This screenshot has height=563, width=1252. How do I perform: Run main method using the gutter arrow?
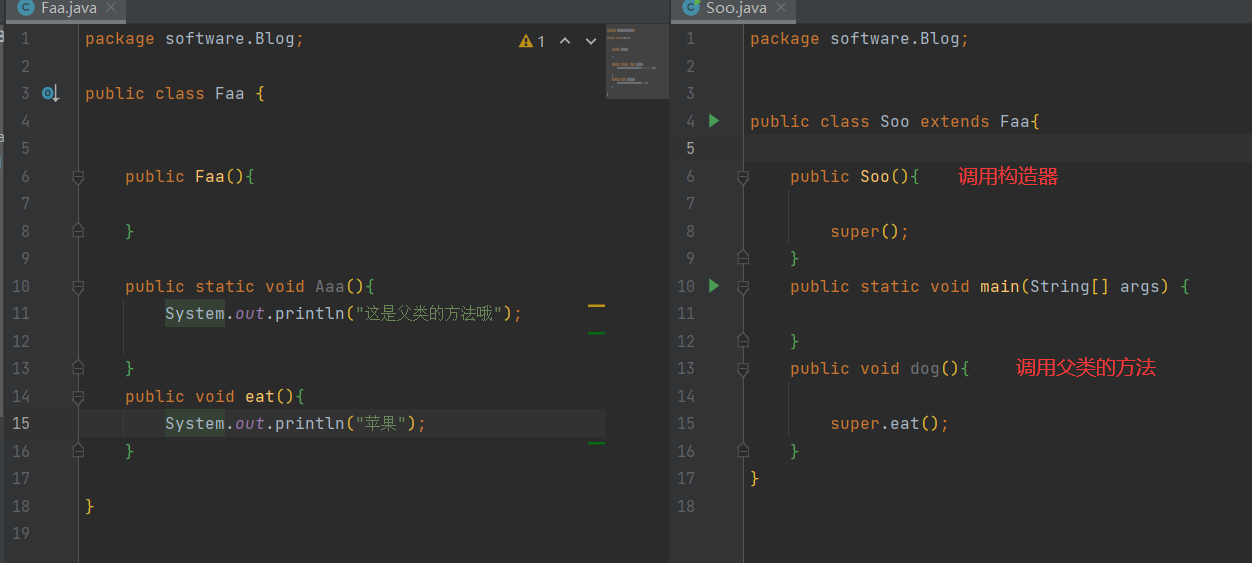714,286
